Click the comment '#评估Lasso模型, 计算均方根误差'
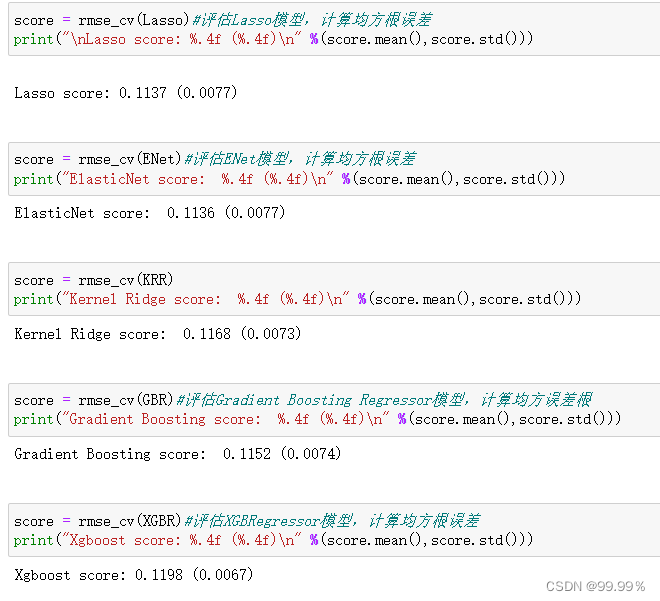Screen dimensions: 660x601 (312, 20)
